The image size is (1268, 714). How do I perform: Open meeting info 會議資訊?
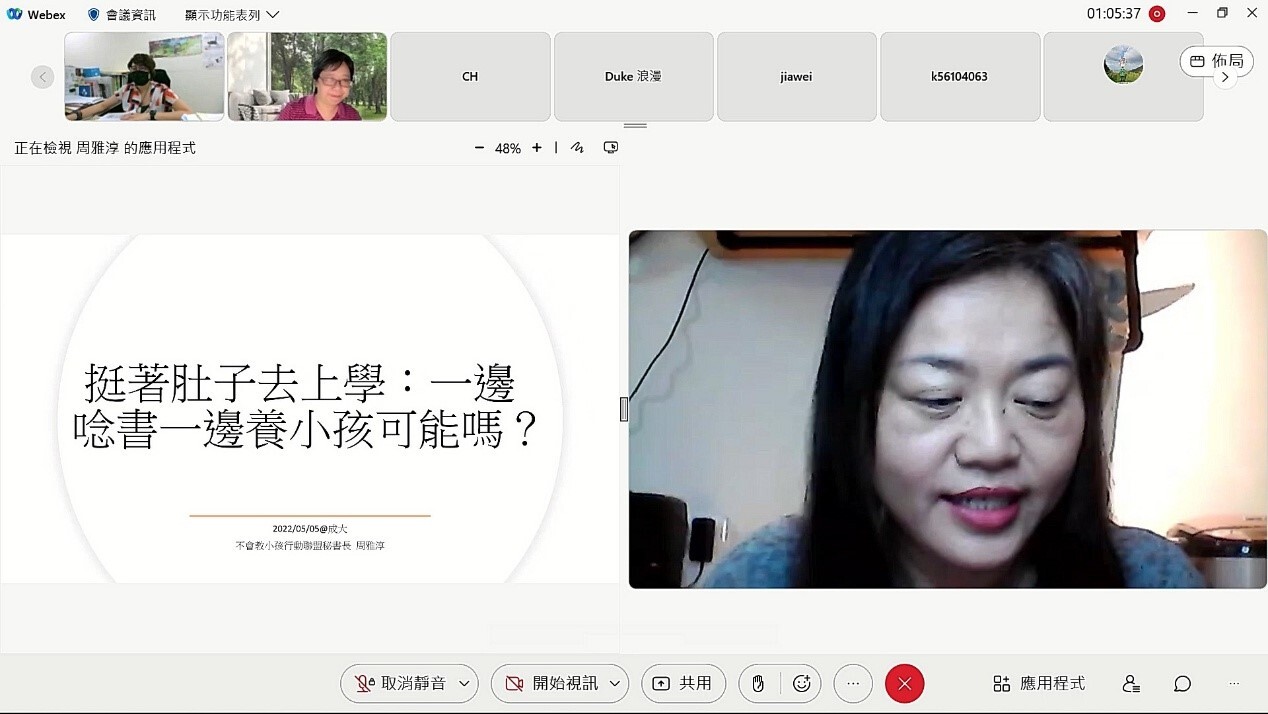click(122, 15)
